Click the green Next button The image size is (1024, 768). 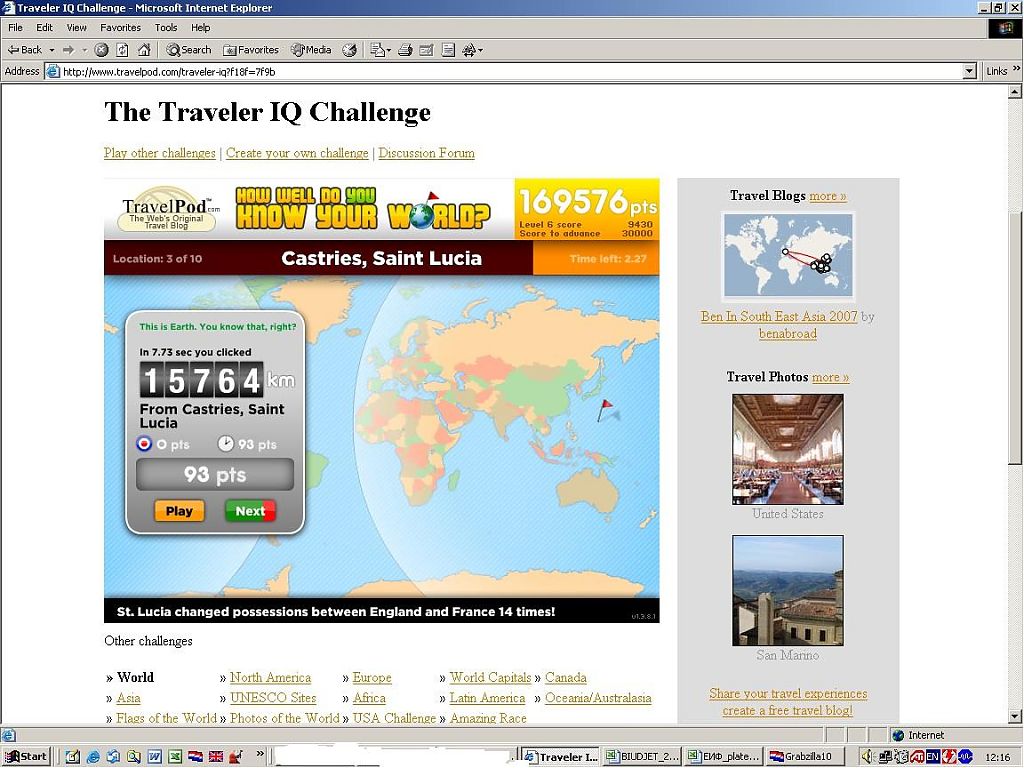coord(250,511)
